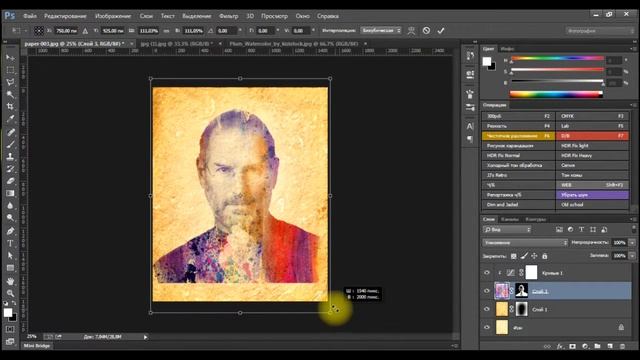640x360 pixels.
Task: Delete the layer using the trash icon
Action: click(622, 346)
